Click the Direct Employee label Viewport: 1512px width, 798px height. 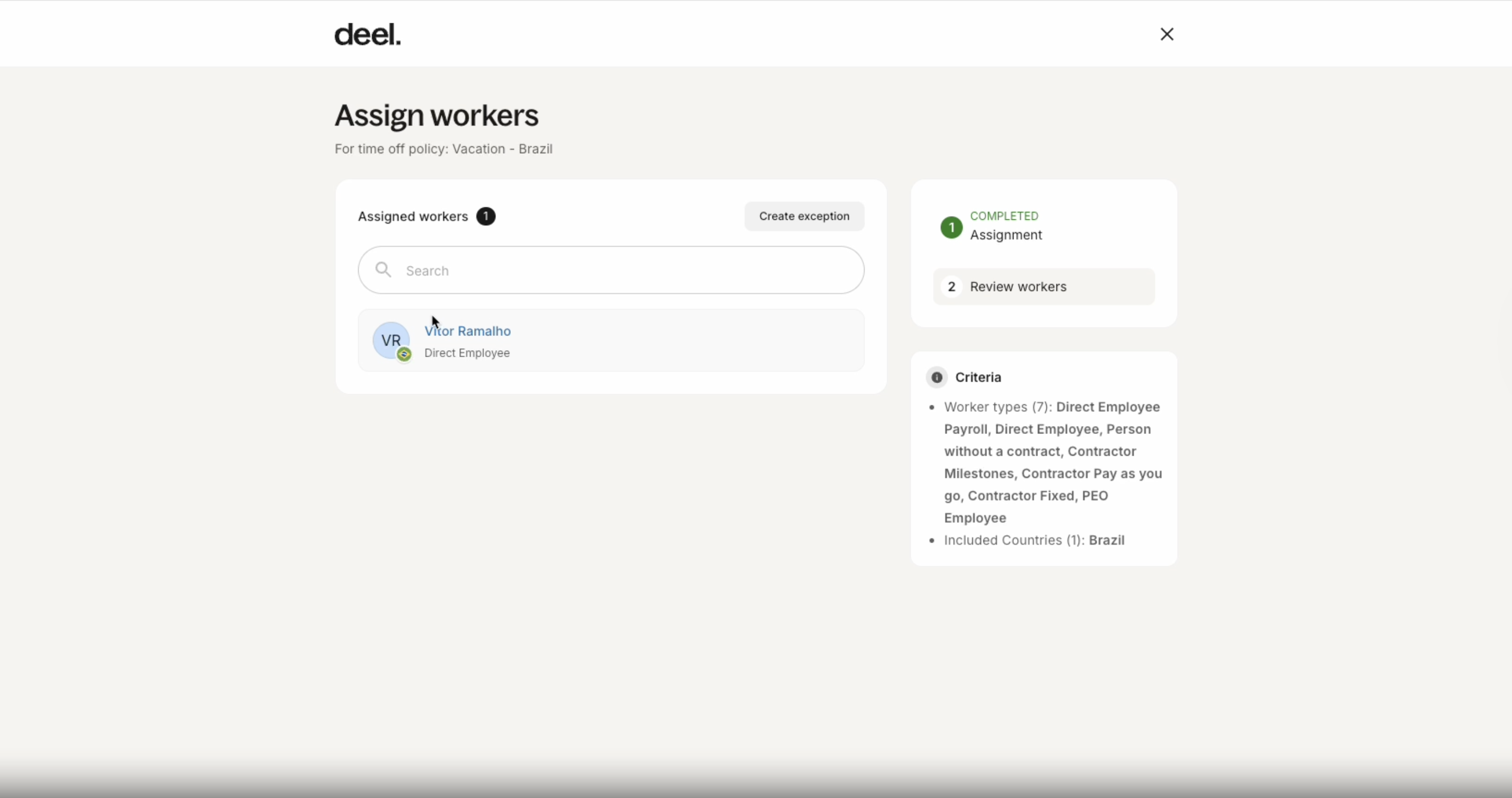tap(467, 353)
